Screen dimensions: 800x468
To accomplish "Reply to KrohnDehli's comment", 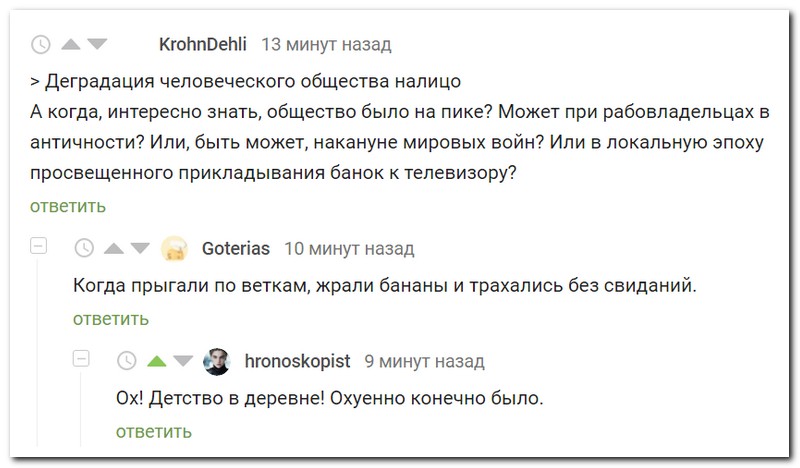I will 67,206.
